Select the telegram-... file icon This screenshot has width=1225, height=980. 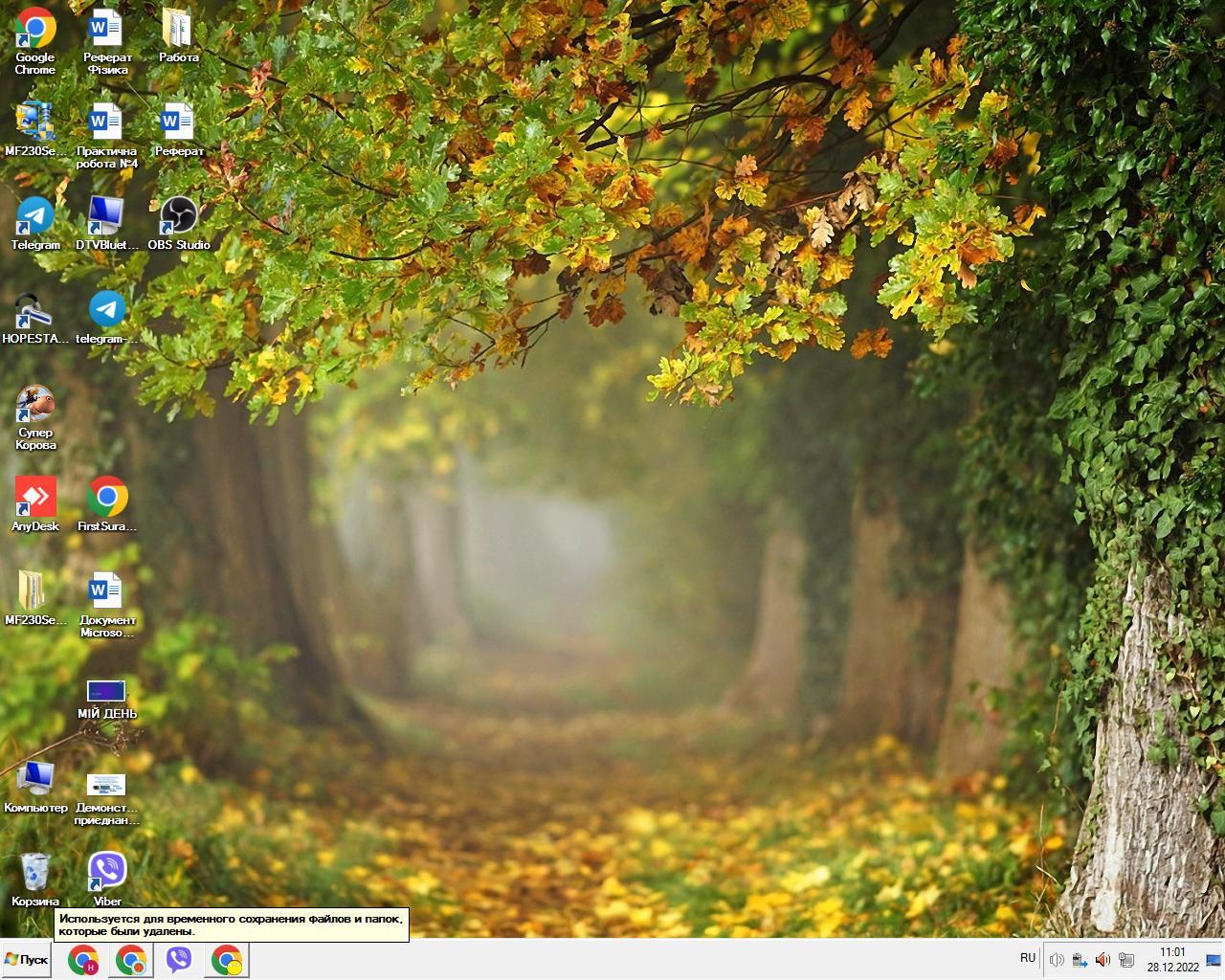(x=107, y=317)
